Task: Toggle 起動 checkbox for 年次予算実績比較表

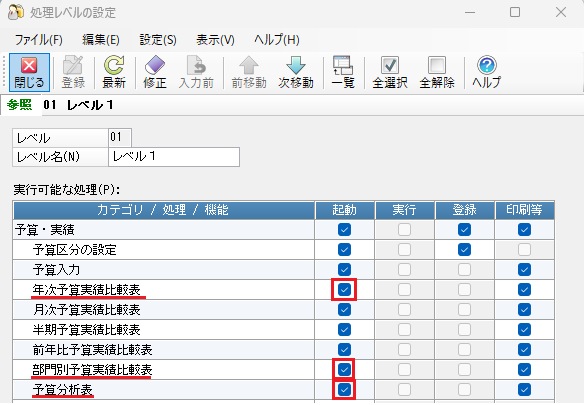Action: coord(344,289)
